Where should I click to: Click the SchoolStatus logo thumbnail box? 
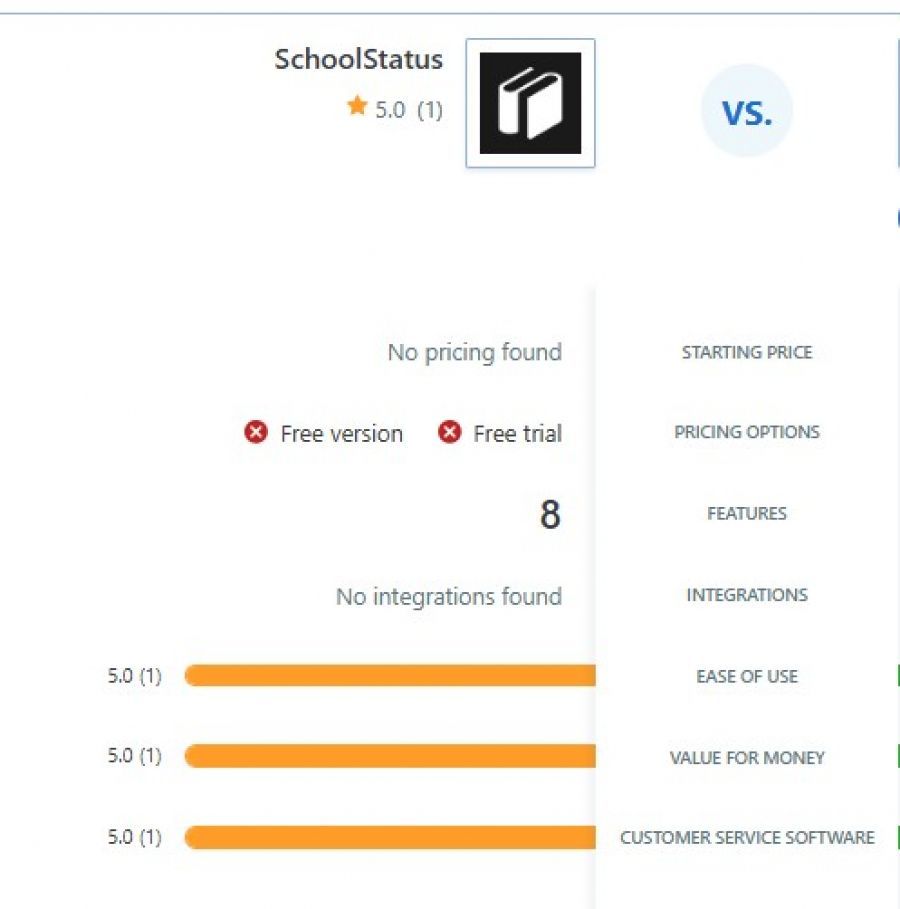click(x=530, y=101)
